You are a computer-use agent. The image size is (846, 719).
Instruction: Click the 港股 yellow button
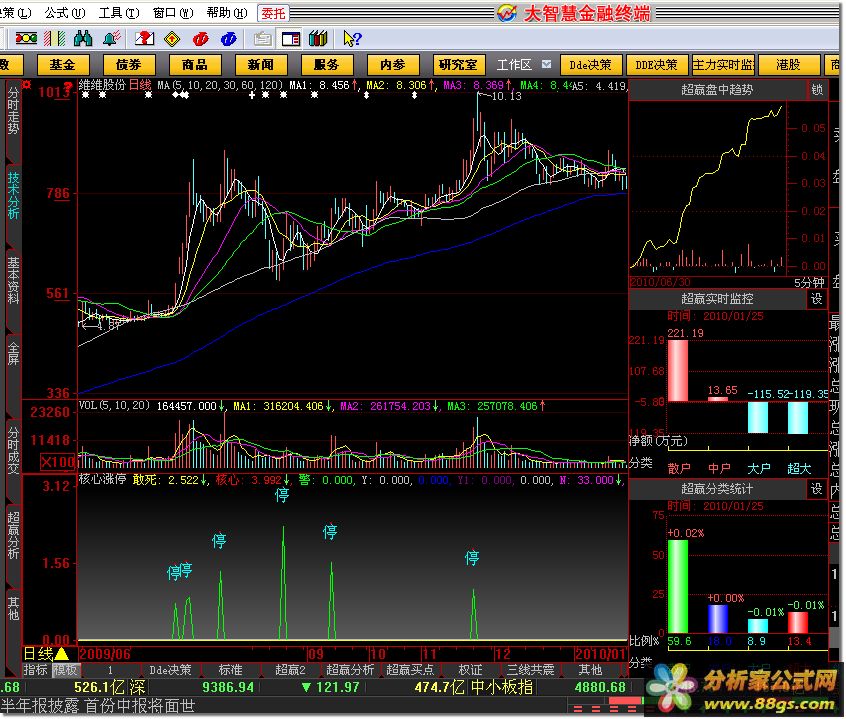(789, 65)
